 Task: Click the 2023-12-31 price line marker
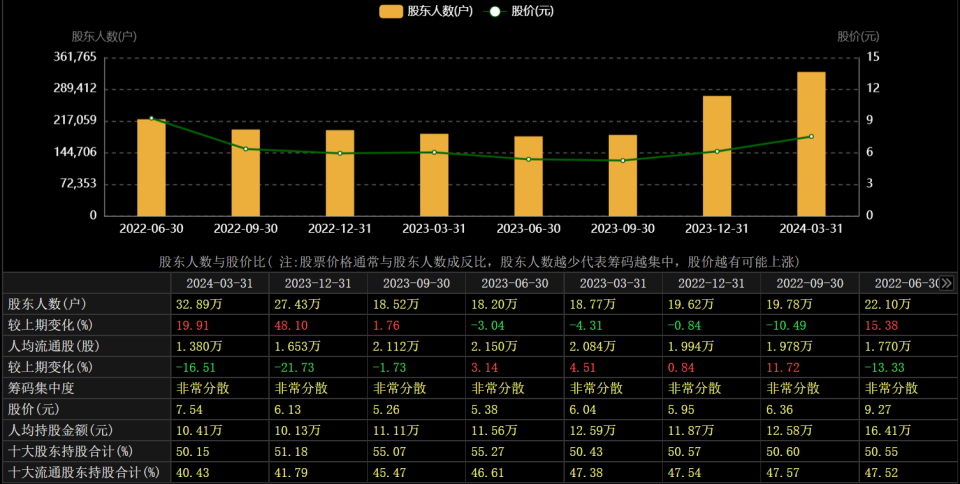[717, 151]
